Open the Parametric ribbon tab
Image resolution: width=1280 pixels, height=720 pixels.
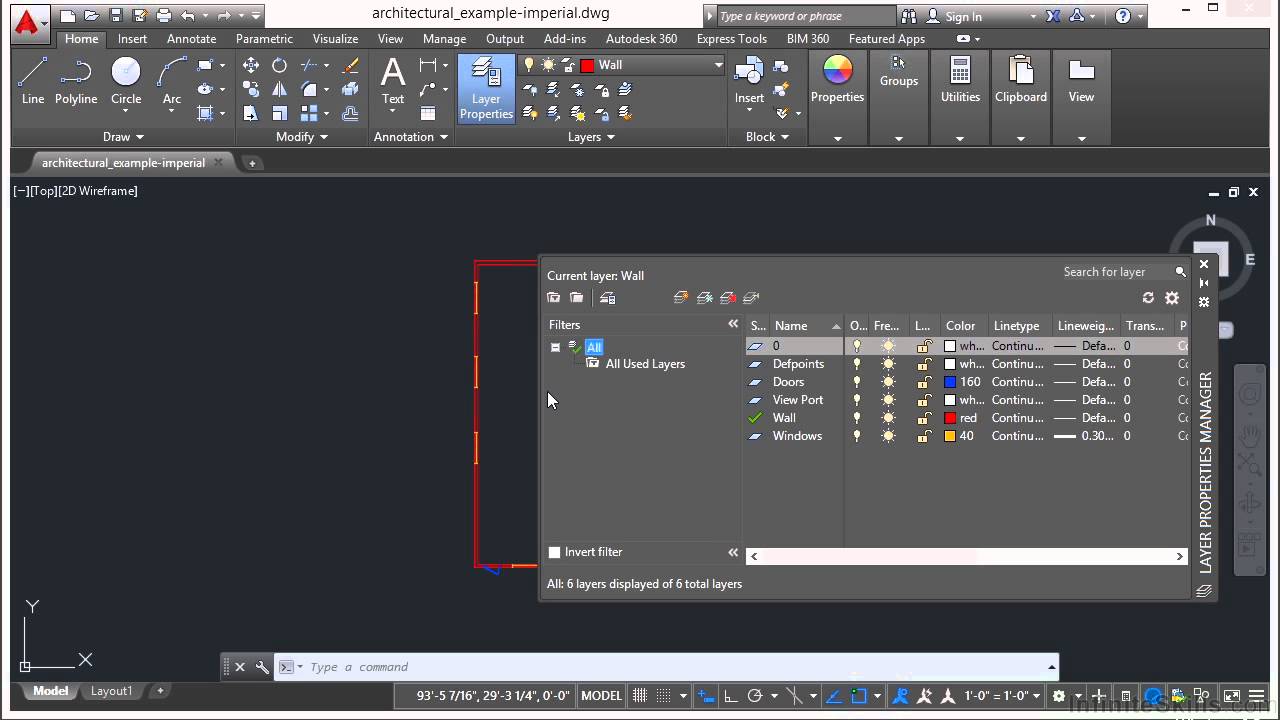click(x=264, y=39)
